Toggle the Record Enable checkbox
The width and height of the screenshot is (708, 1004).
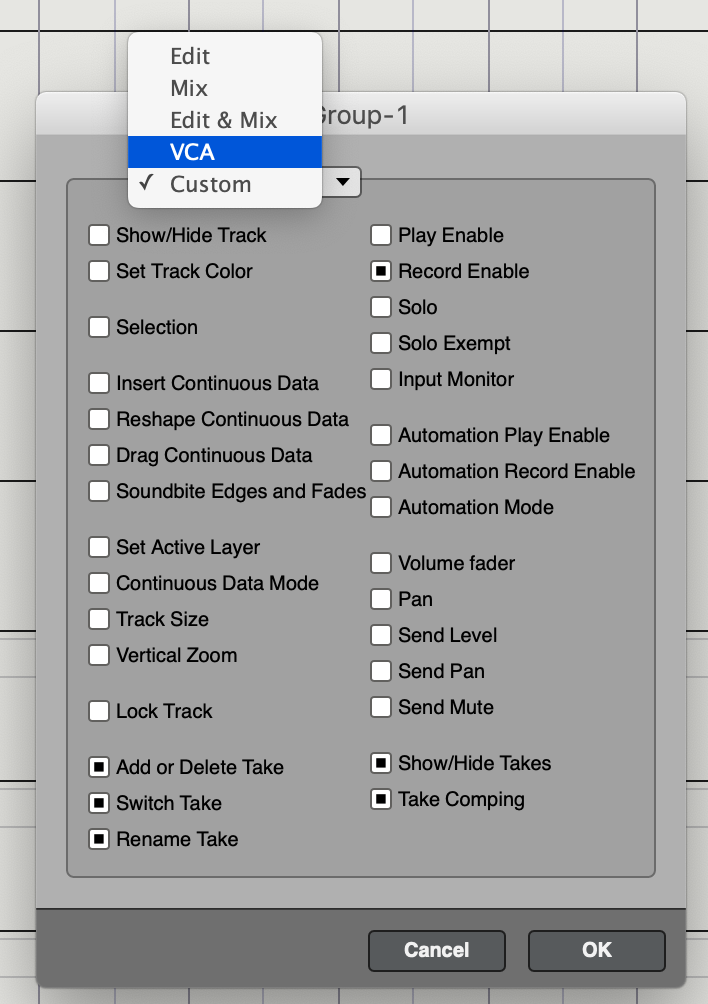[381, 271]
